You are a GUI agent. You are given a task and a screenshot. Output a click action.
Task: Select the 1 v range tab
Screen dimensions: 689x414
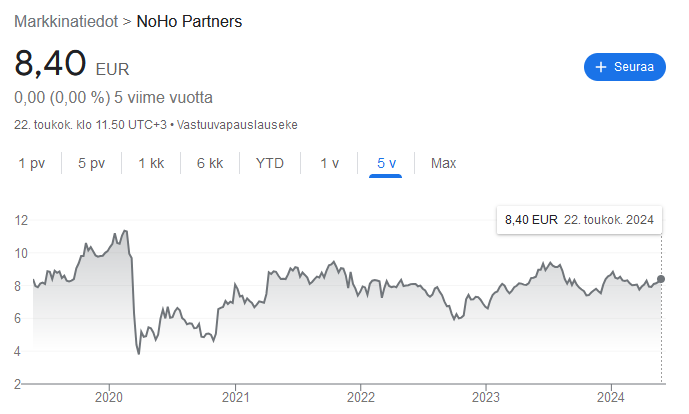click(x=329, y=163)
